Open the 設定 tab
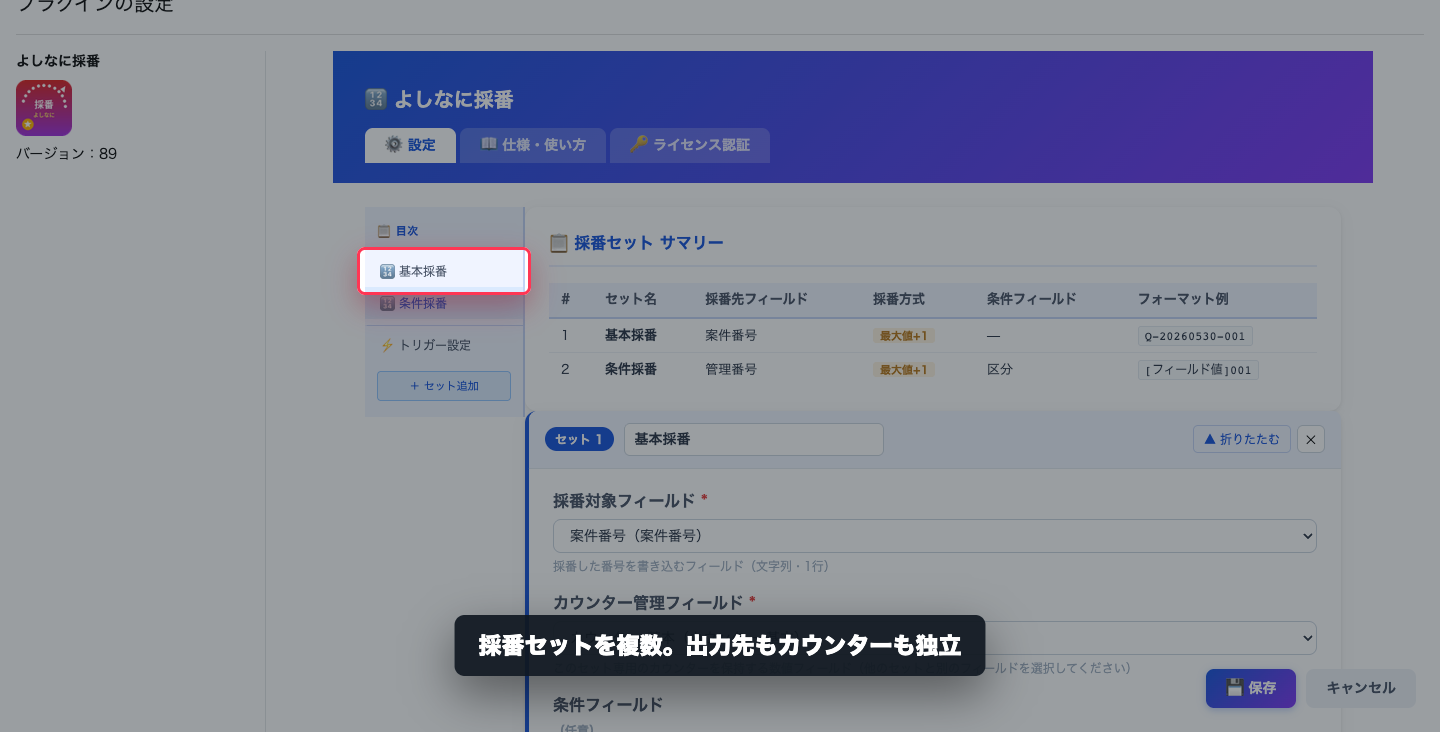 (410, 145)
